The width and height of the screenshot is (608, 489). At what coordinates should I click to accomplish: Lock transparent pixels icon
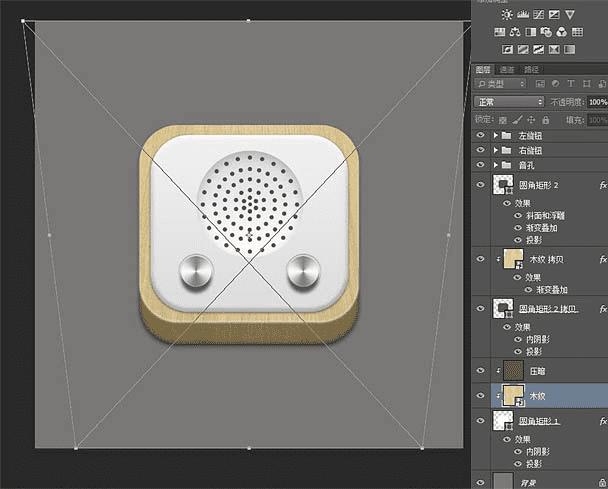point(503,120)
